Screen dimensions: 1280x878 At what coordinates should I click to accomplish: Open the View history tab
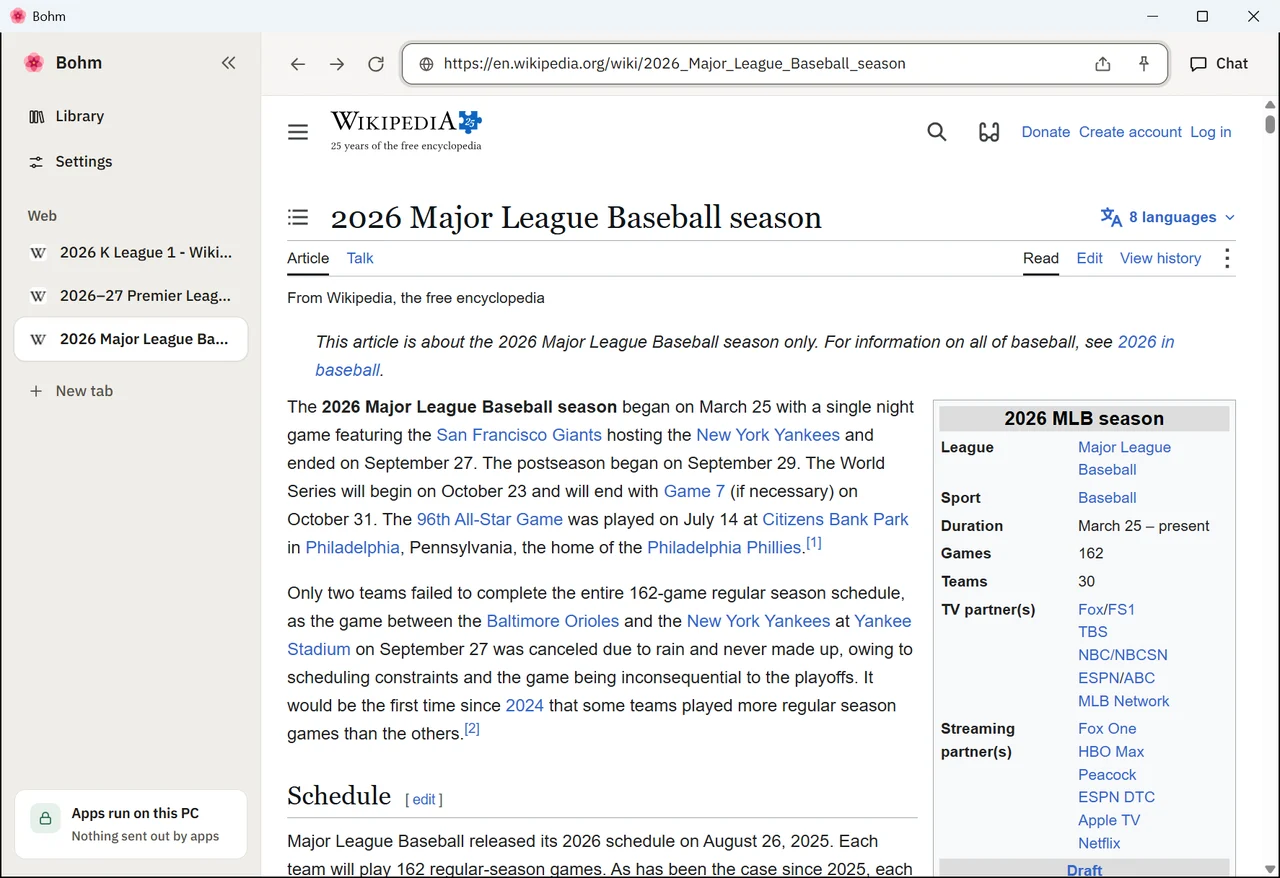[1160, 258]
